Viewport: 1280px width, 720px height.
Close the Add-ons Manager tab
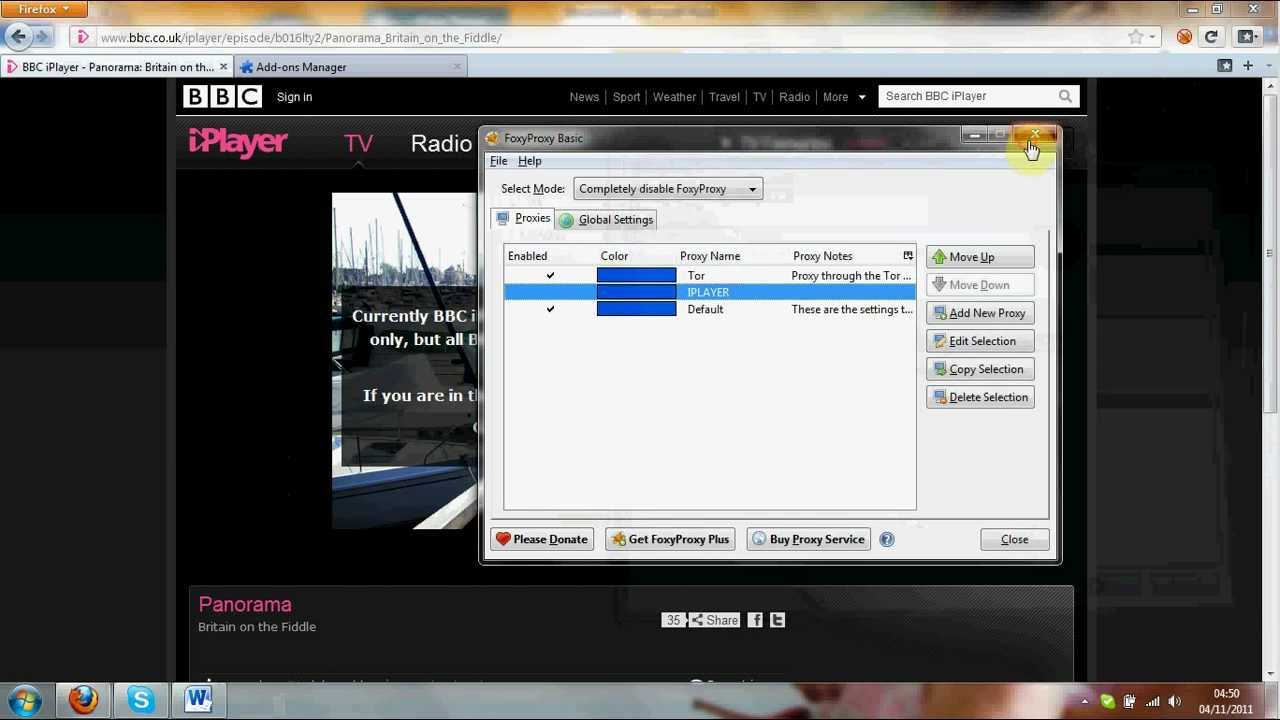click(457, 67)
